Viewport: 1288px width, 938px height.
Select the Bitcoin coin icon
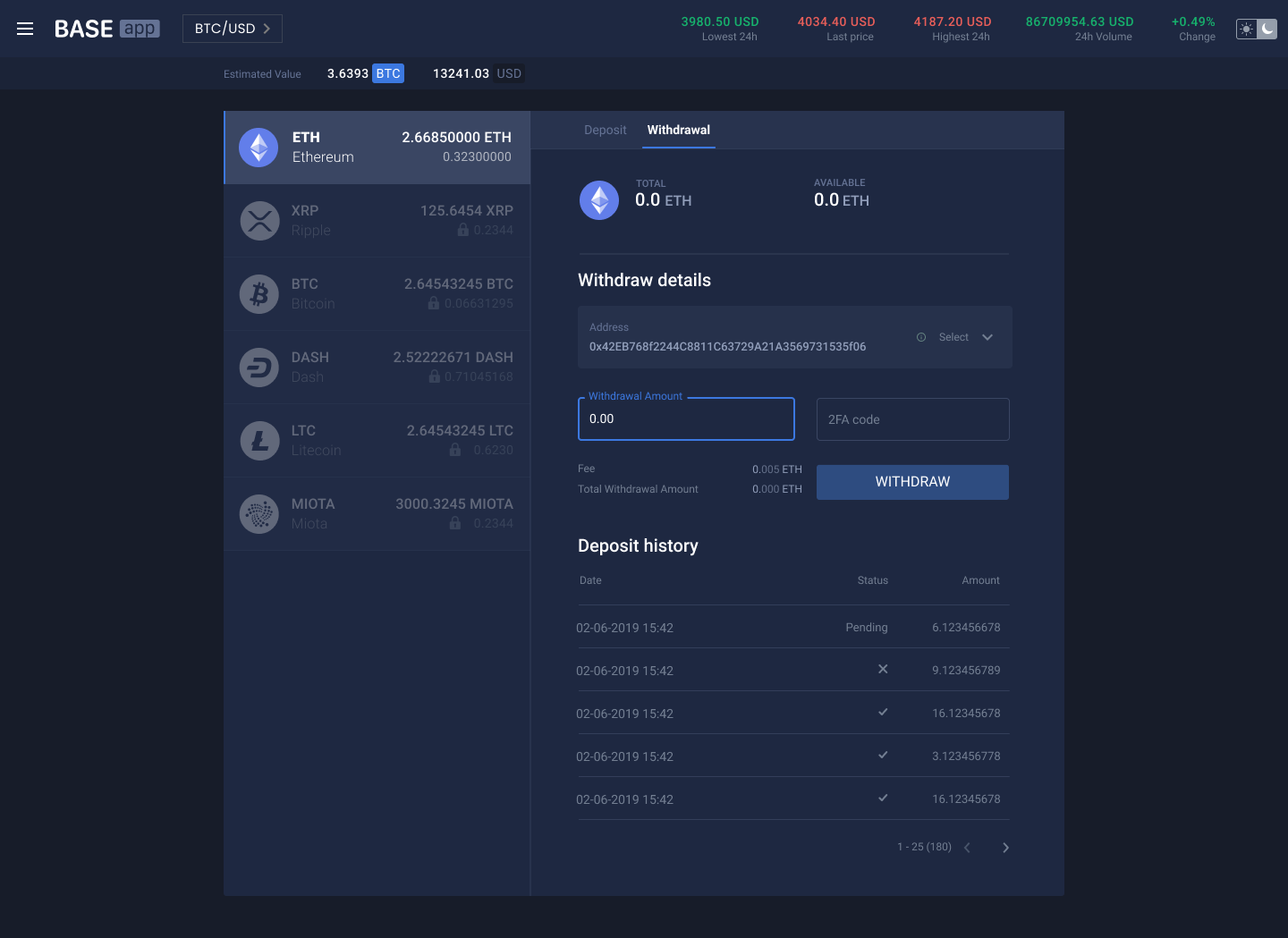[258, 293]
